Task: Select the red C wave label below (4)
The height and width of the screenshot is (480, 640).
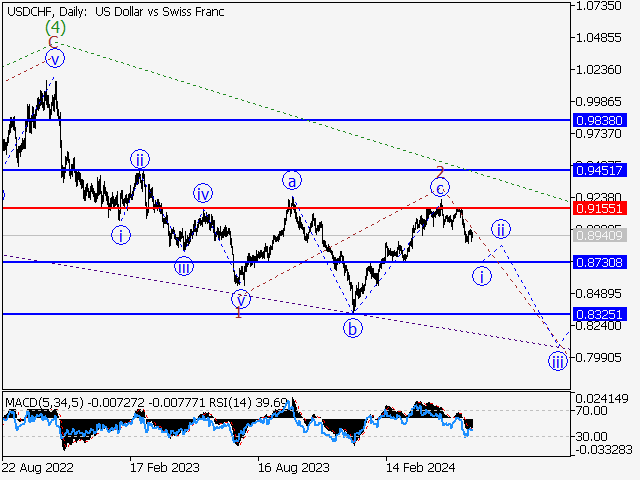Action: tap(53, 42)
